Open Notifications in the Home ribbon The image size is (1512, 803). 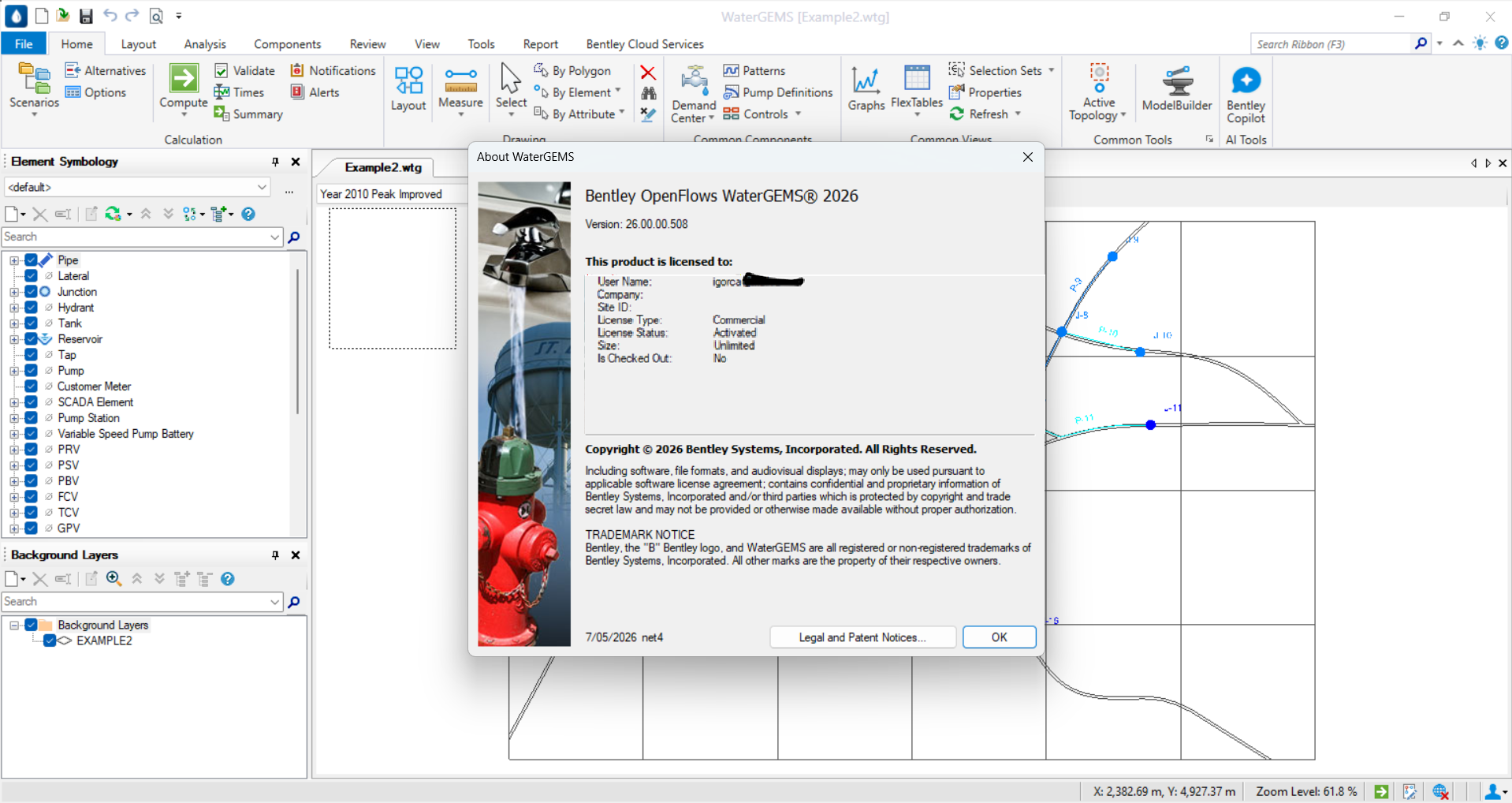333,70
